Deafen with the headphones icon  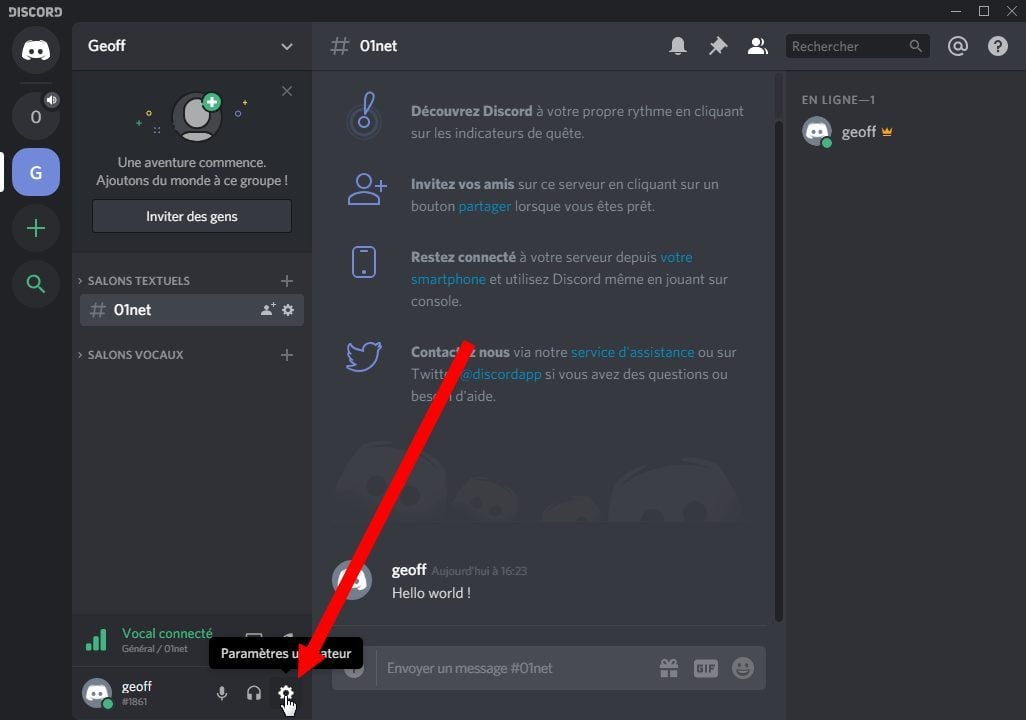coord(254,693)
